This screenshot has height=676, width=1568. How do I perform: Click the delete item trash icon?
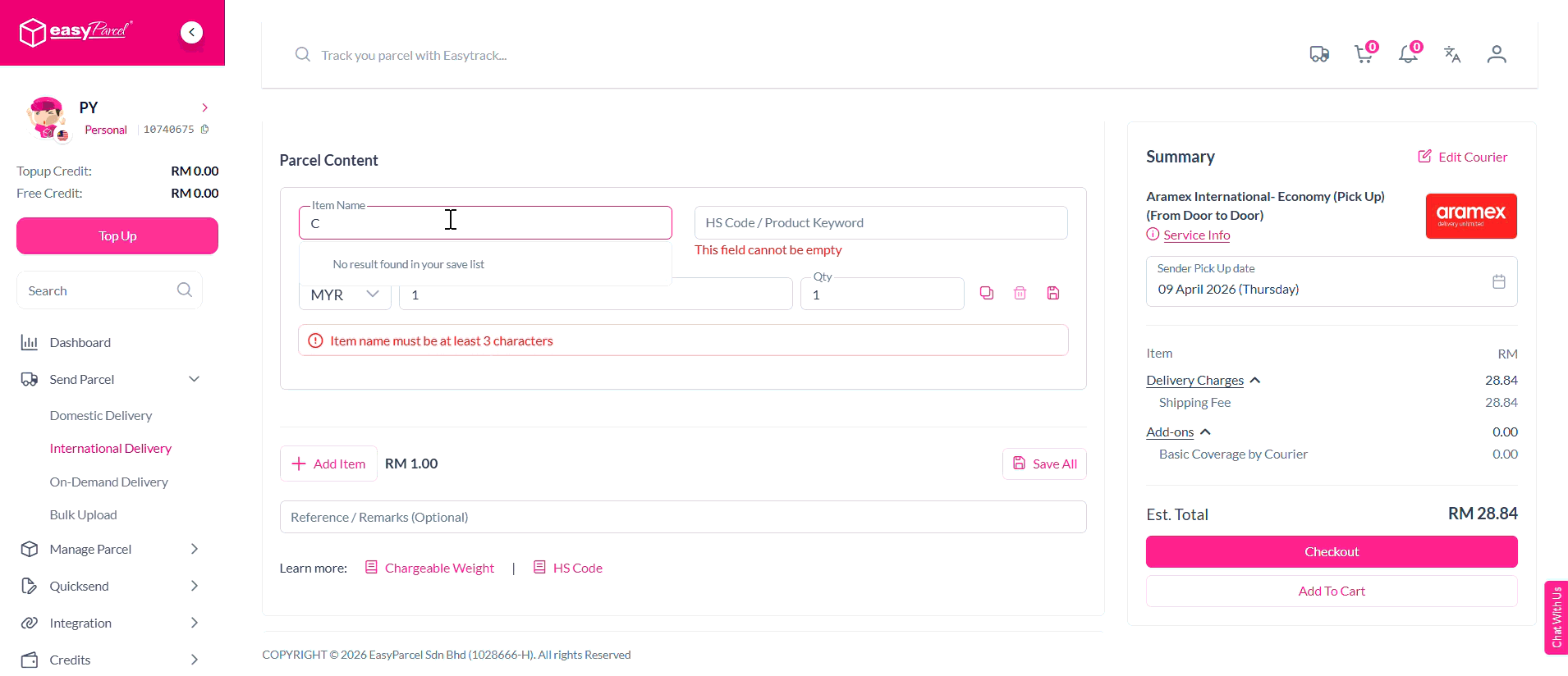(1020, 293)
